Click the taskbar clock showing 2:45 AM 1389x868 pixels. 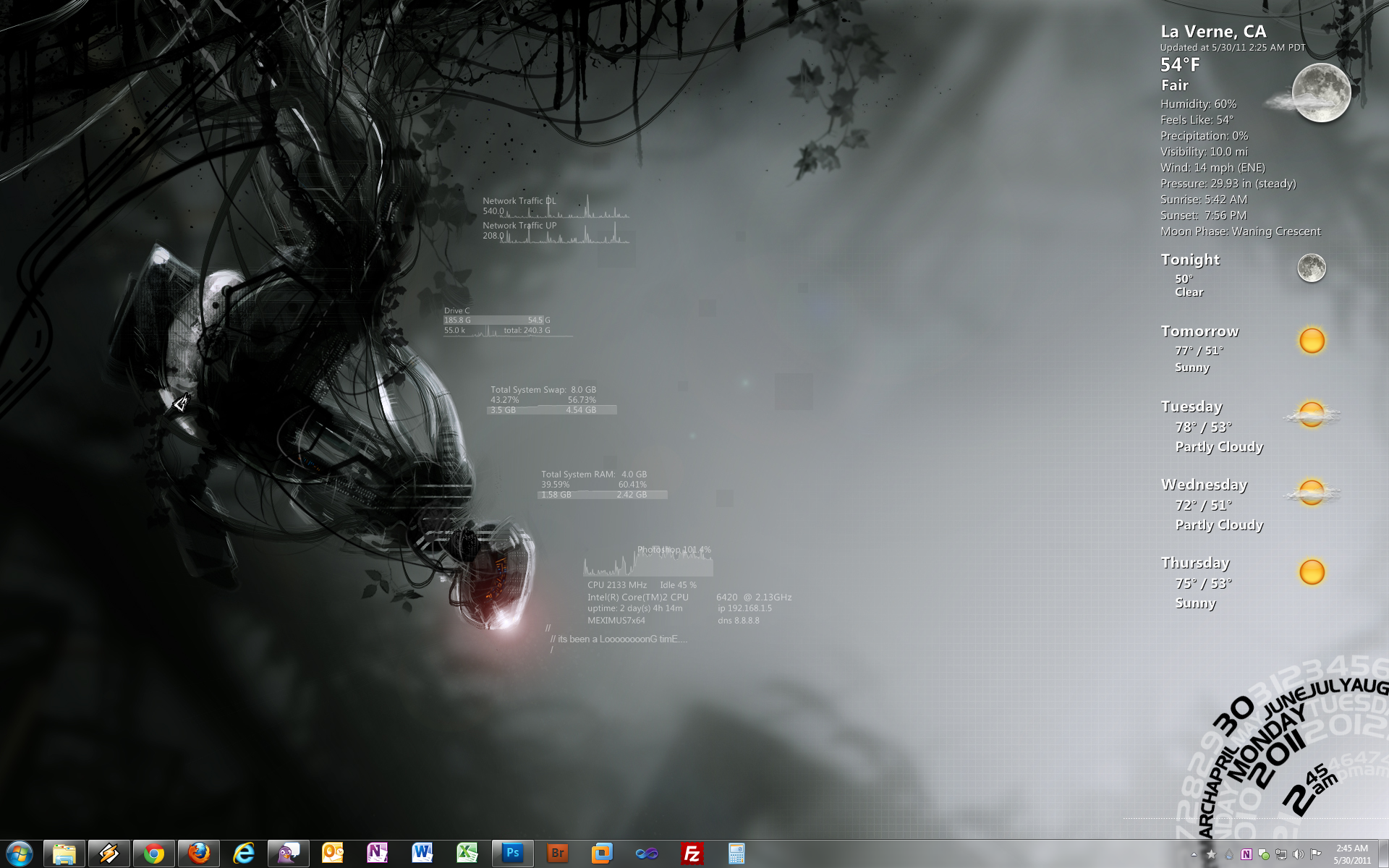point(1351,854)
